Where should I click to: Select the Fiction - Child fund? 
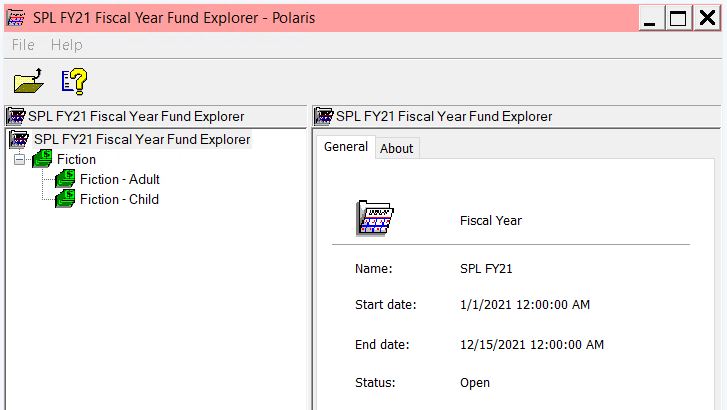[x=119, y=199]
